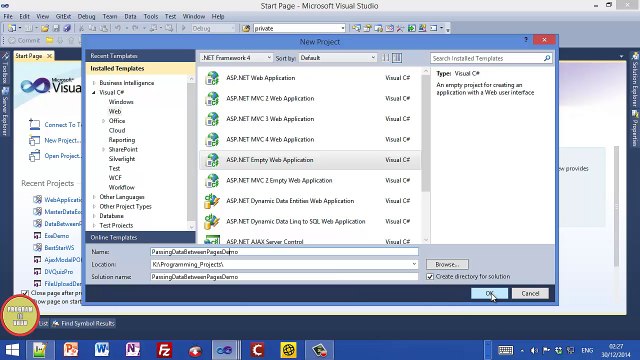Open the Recent Templates section

pos(140,56)
